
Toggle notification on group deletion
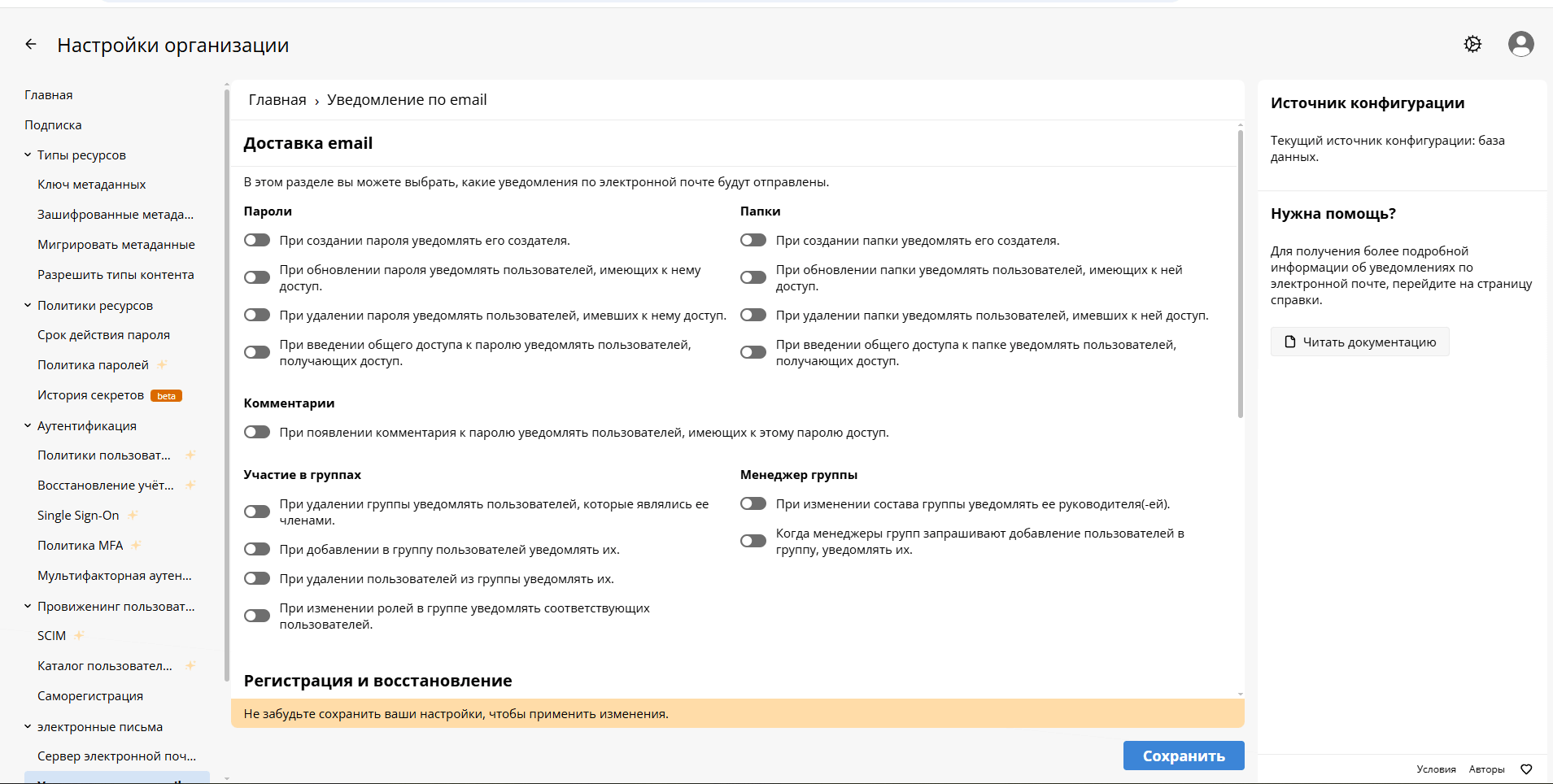pos(257,512)
